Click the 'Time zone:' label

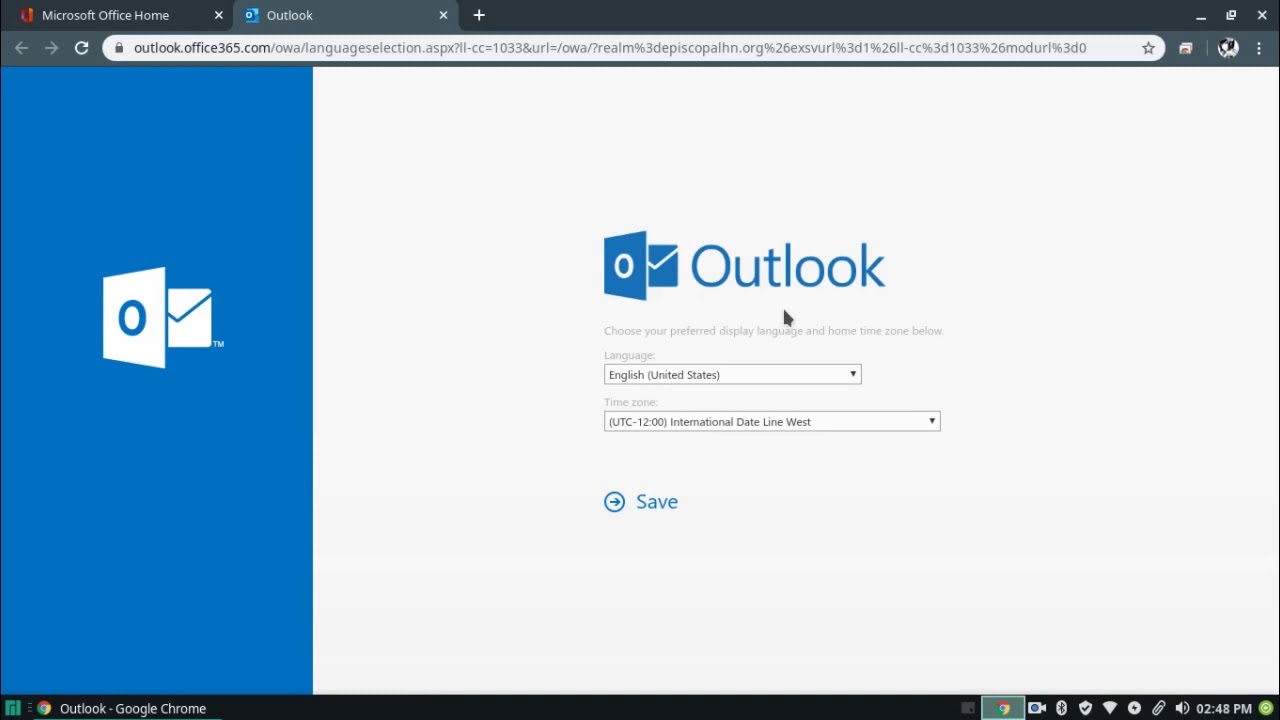click(630, 402)
